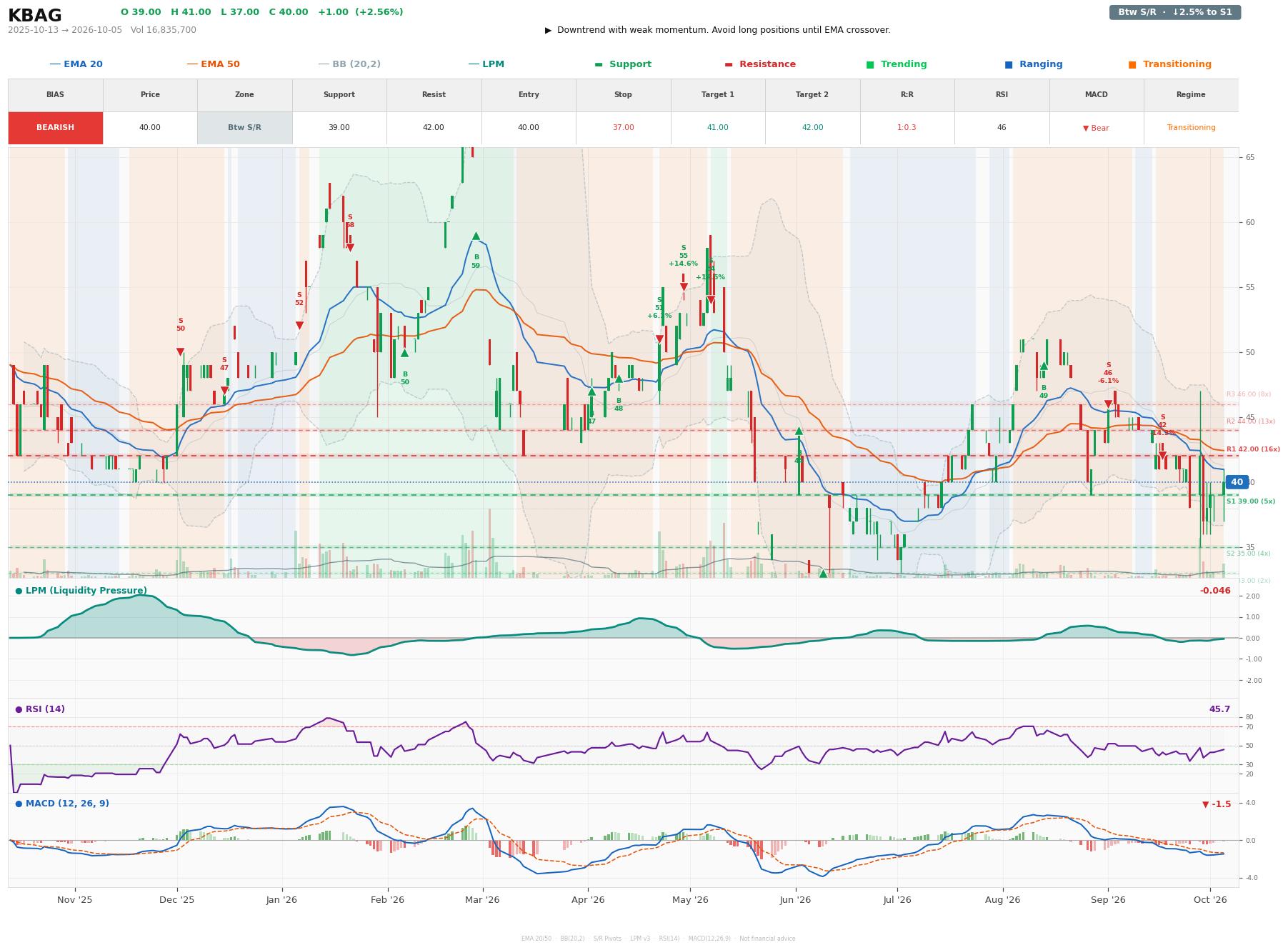Click the green buy triangle above B 50
Viewport: 1288px width, 950px height.
pos(404,353)
